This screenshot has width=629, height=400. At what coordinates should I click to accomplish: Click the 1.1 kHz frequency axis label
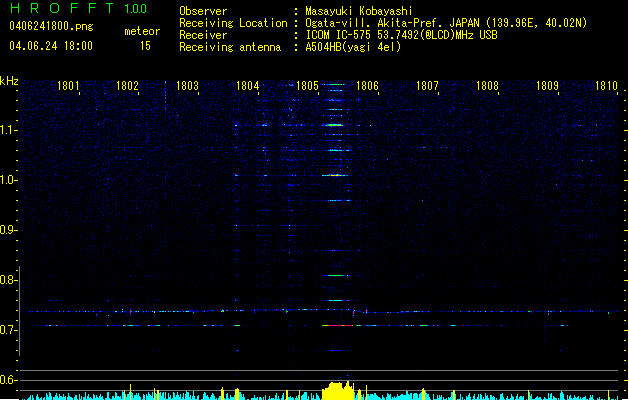[8, 130]
